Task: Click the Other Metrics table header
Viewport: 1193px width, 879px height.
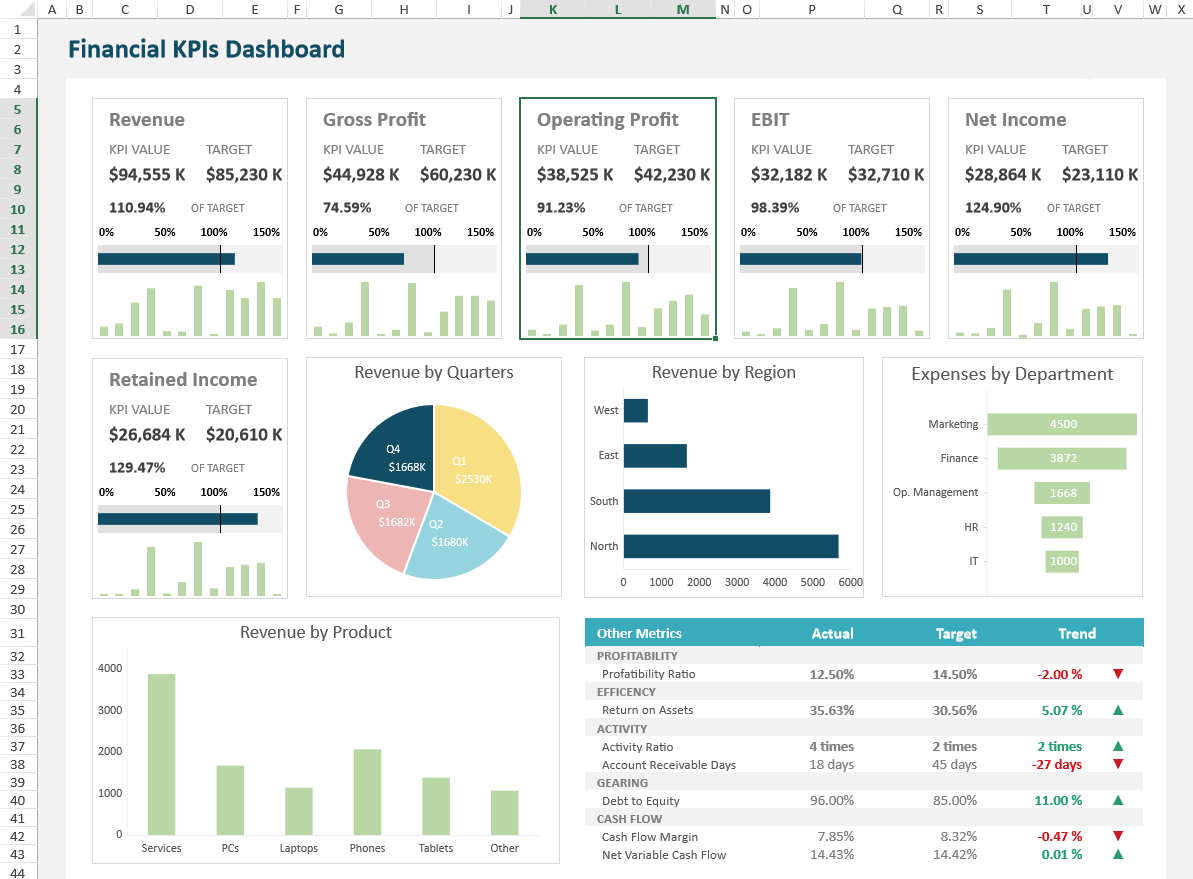Action: coord(639,633)
